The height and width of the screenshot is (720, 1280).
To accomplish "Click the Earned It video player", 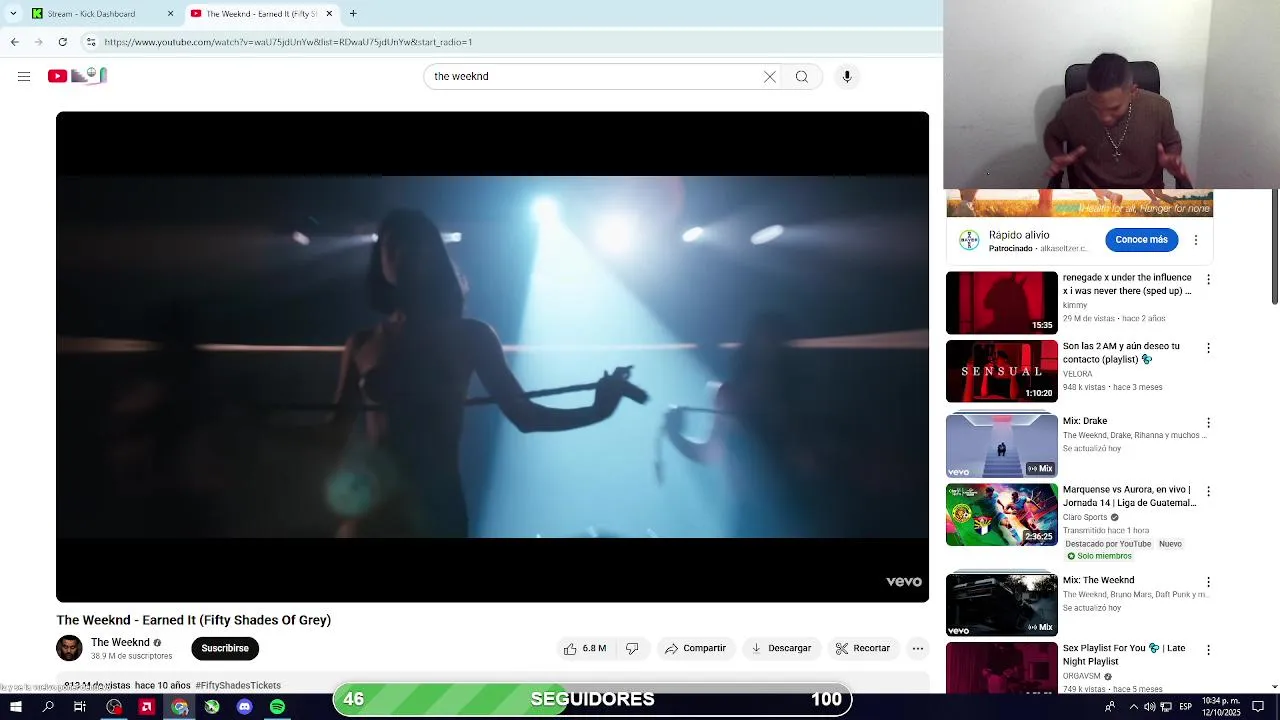I will point(492,357).
